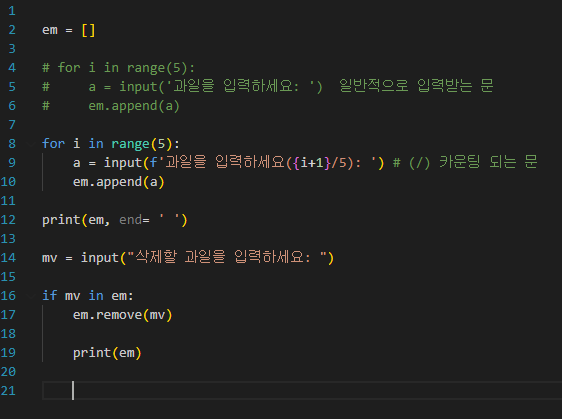Collapse the for loop fold arrow on line 8
Image resolution: width=562 pixels, height=419 pixels.
[x=32, y=144]
